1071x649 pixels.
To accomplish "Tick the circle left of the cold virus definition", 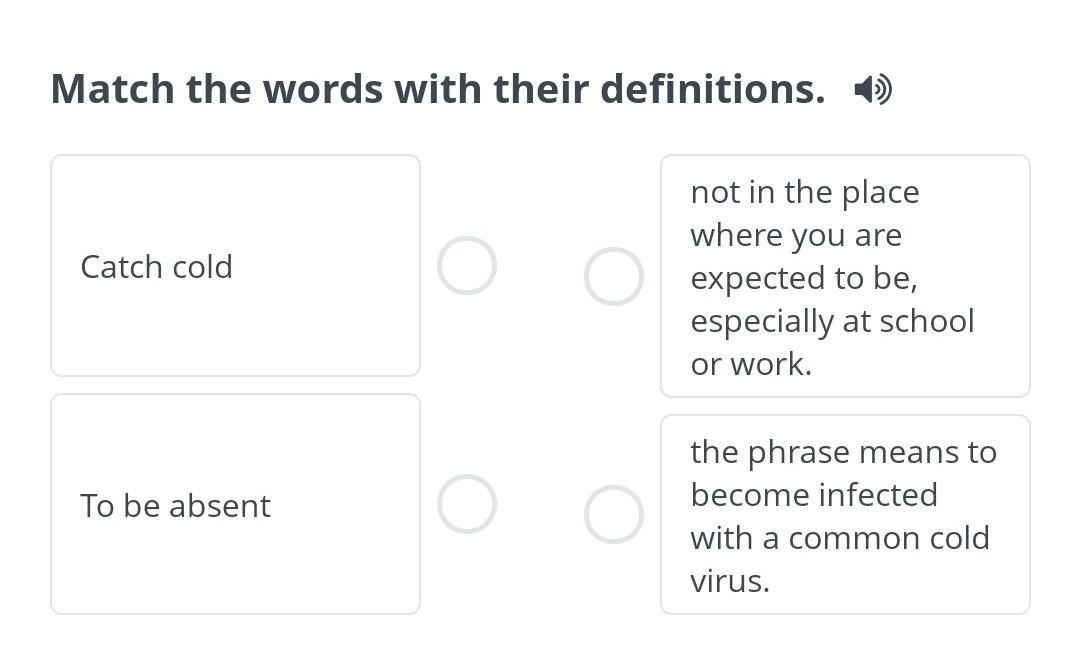I will coord(613,515).
